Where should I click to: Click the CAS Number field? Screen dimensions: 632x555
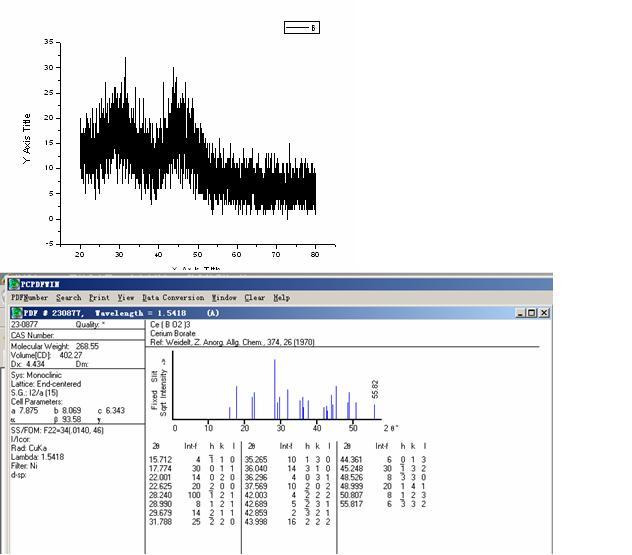[x=32, y=335]
